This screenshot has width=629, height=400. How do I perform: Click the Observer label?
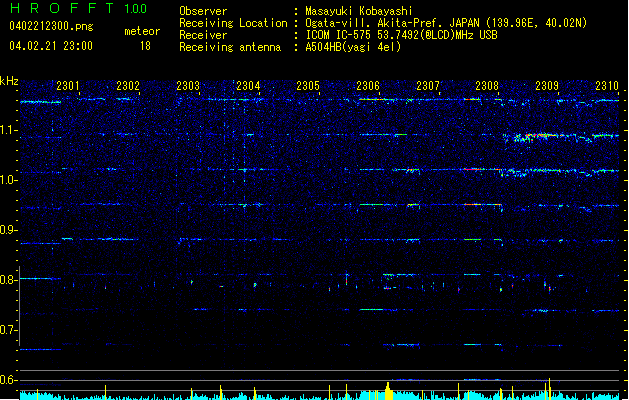203,11
